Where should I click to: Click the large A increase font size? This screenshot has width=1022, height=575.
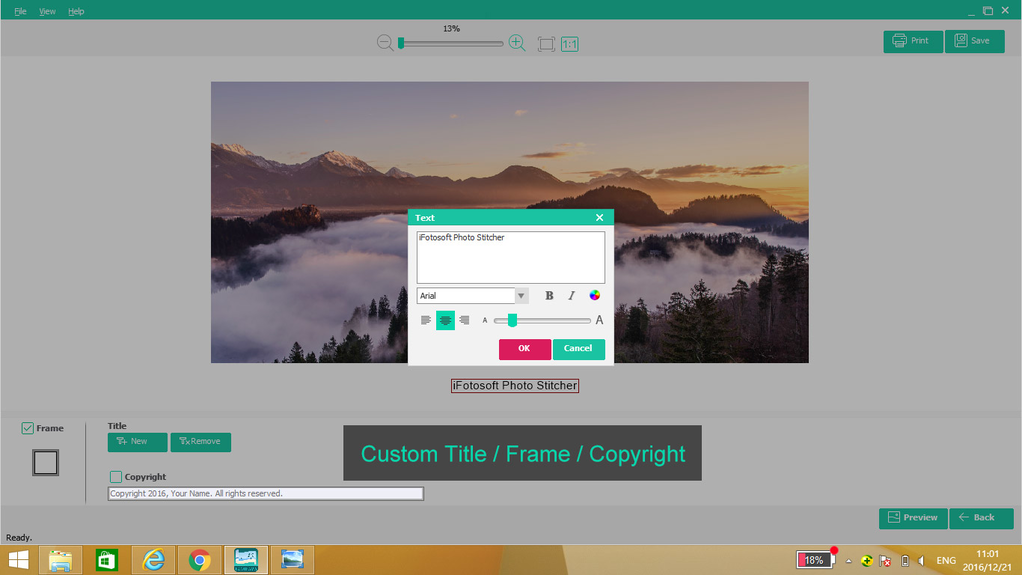pyautogui.click(x=599, y=320)
